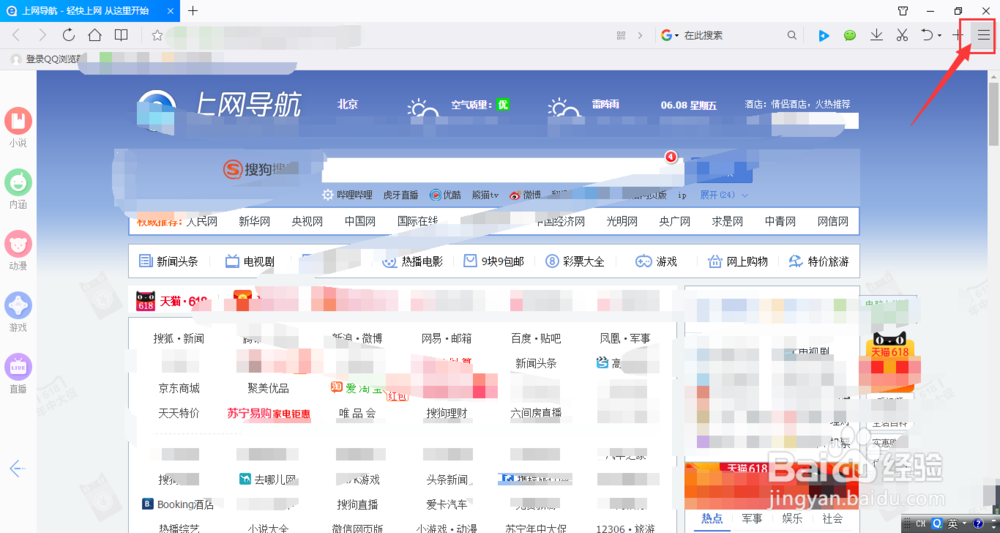Open the 彩票大全 category
The image size is (1000, 533).
click(575, 261)
